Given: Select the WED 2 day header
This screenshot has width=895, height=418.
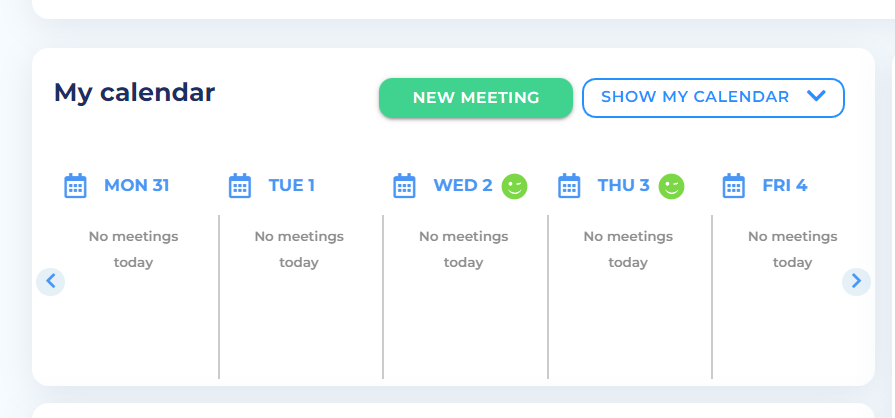Looking at the screenshot, I should click(x=463, y=186).
